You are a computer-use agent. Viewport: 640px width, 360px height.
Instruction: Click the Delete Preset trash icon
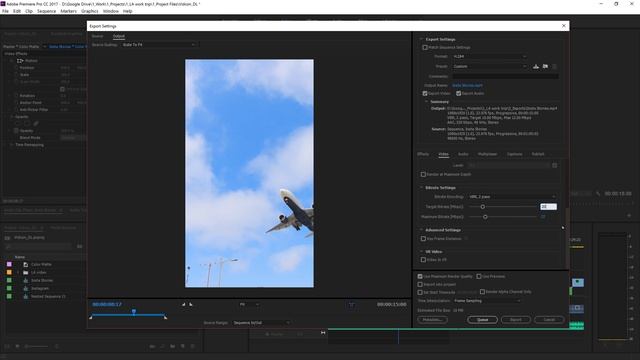[x=554, y=66]
